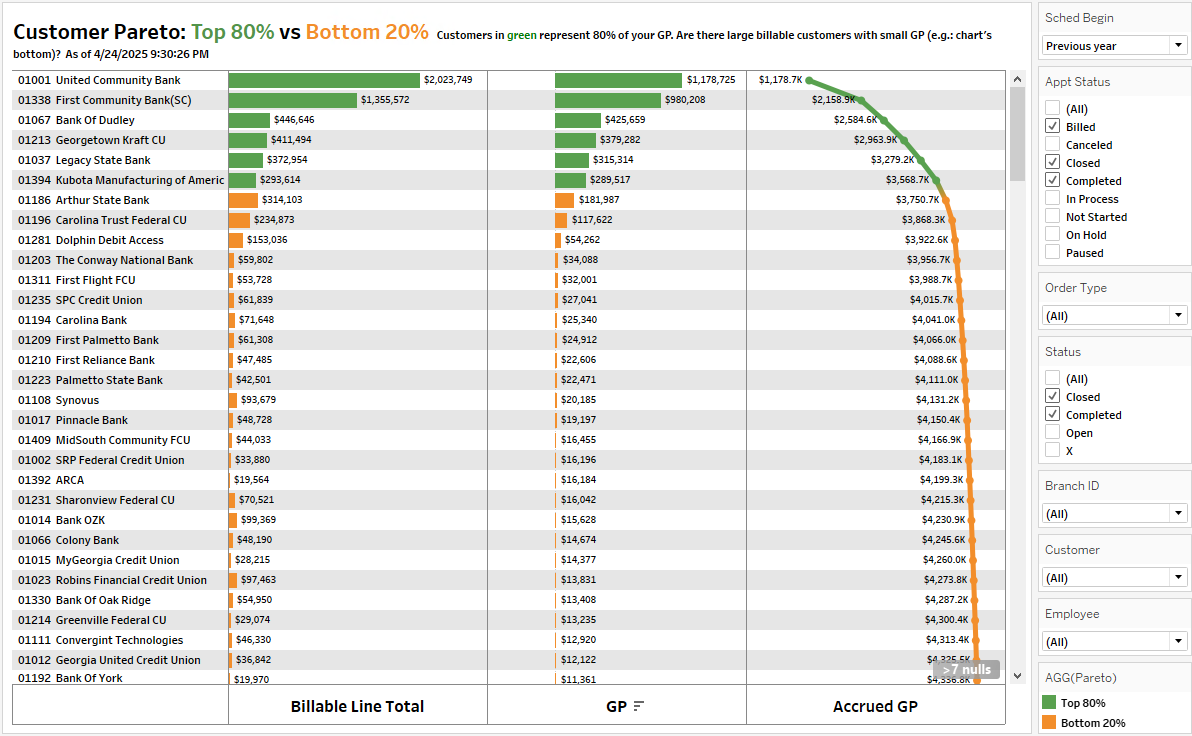The height and width of the screenshot is (736, 1192).
Task: Click the sort icon next to GP
Action: tap(639, 706)
